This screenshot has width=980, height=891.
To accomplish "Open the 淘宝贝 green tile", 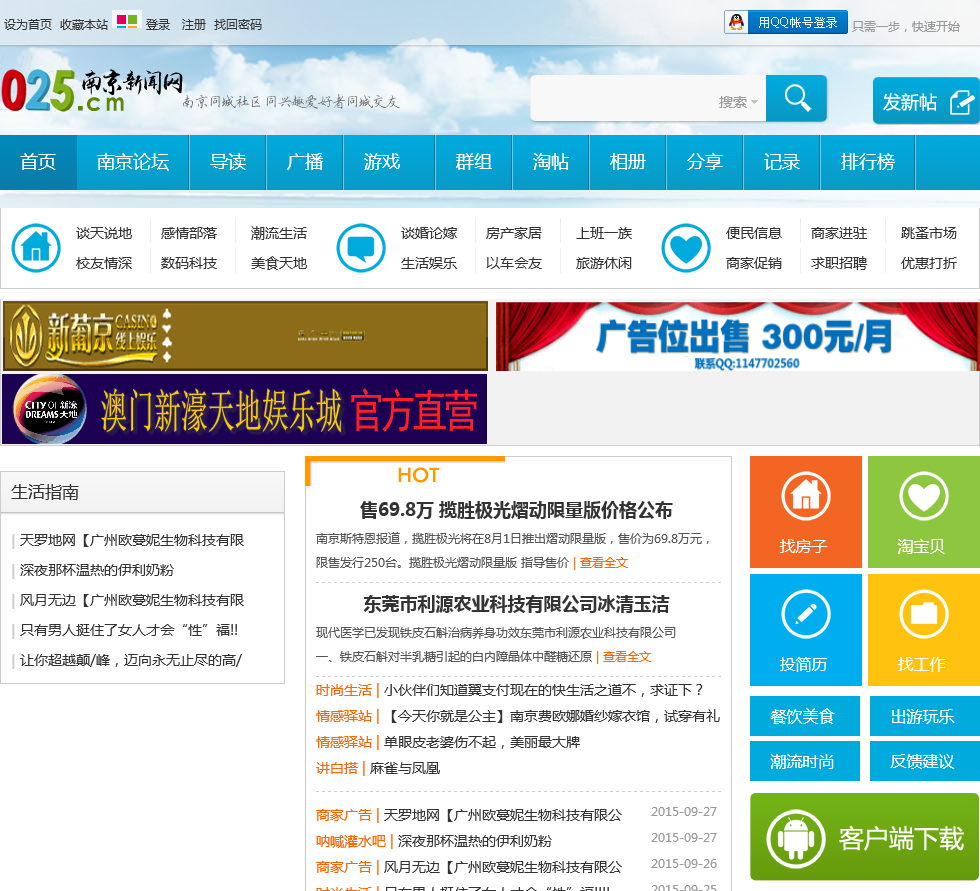I will pyautogui.click(x=924, y=512).
